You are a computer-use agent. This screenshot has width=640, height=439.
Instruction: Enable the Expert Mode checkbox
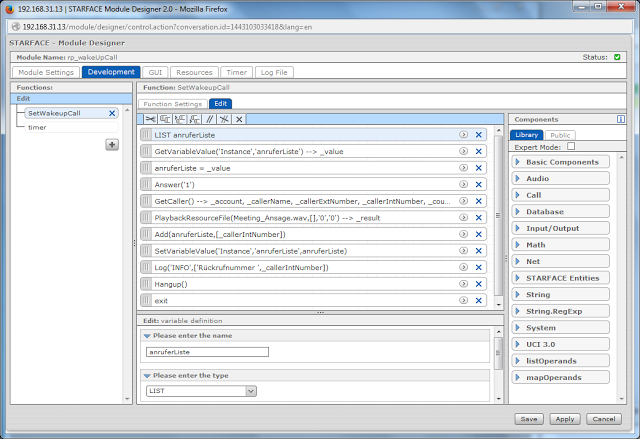tap(571, 146)
